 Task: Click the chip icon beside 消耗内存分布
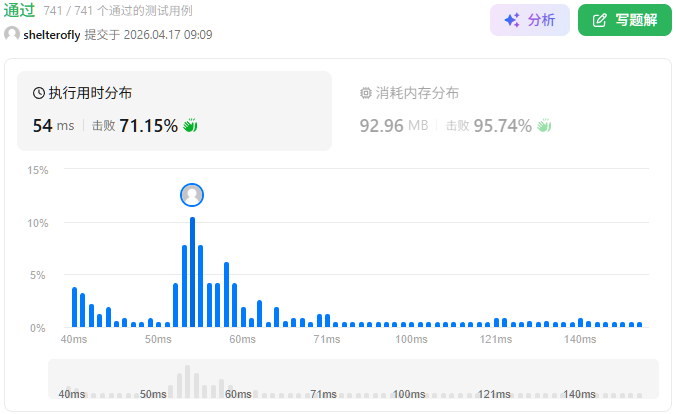[x=365, y=93]
